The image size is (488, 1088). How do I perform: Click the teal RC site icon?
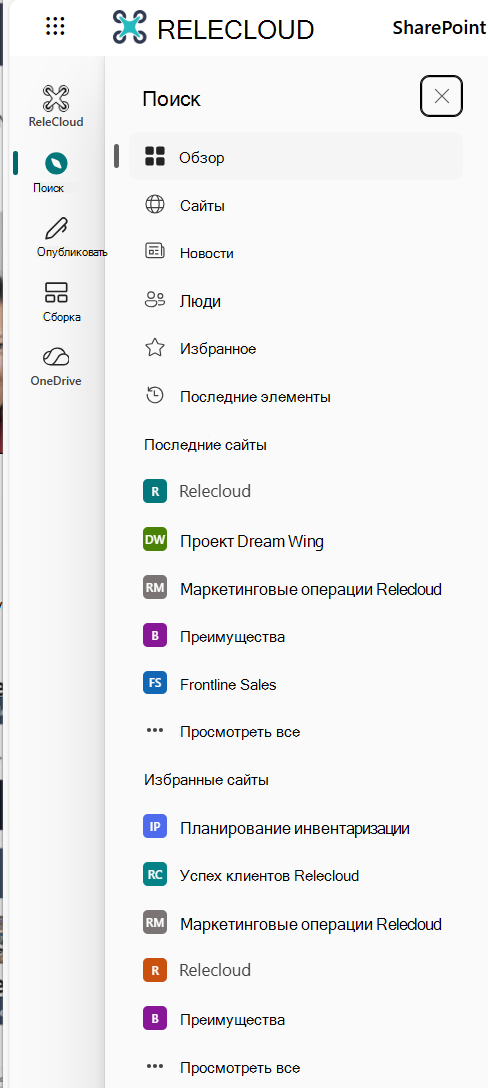click(x=155, y=874)
